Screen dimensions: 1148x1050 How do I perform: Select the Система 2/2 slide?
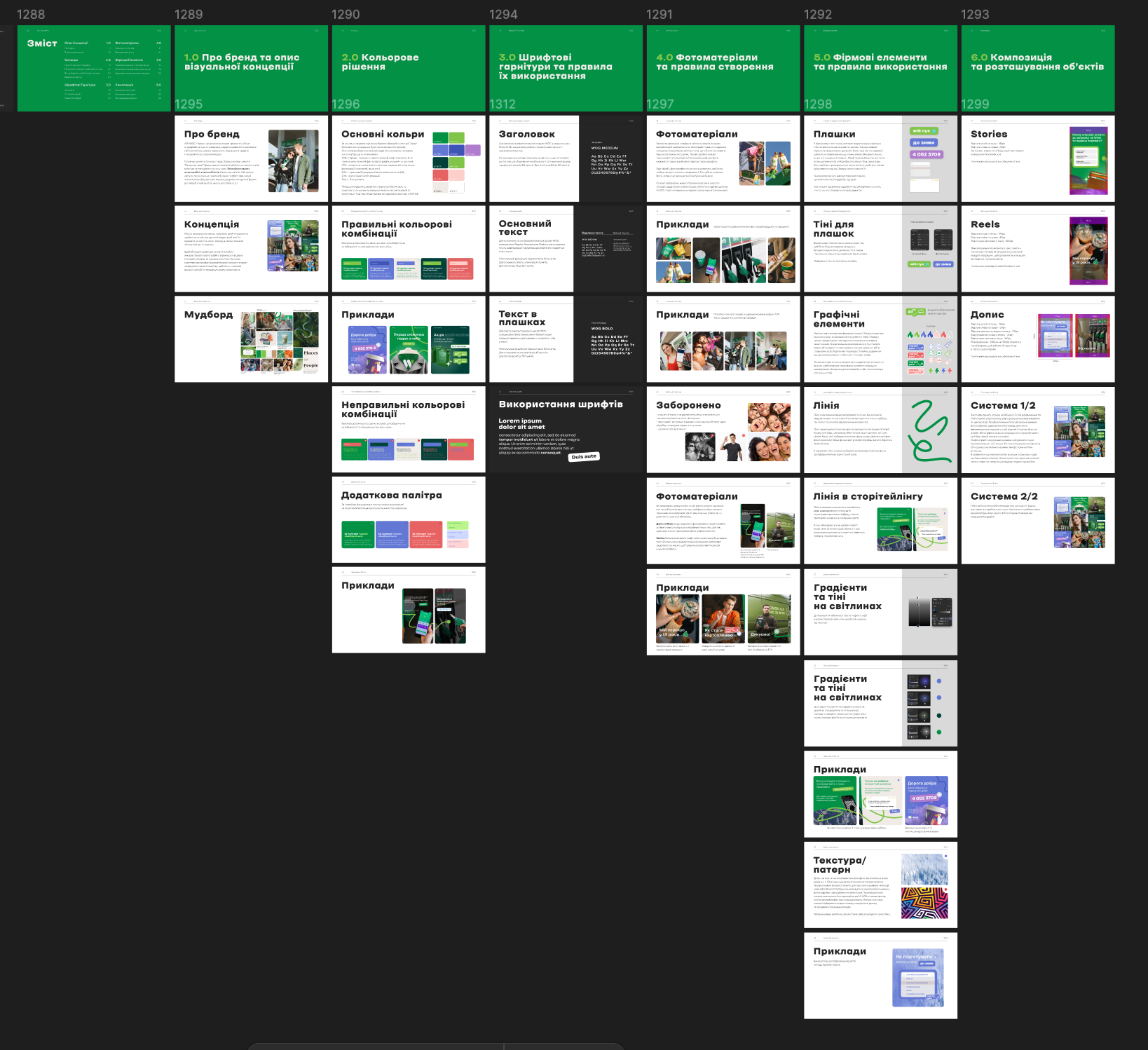1037,521
